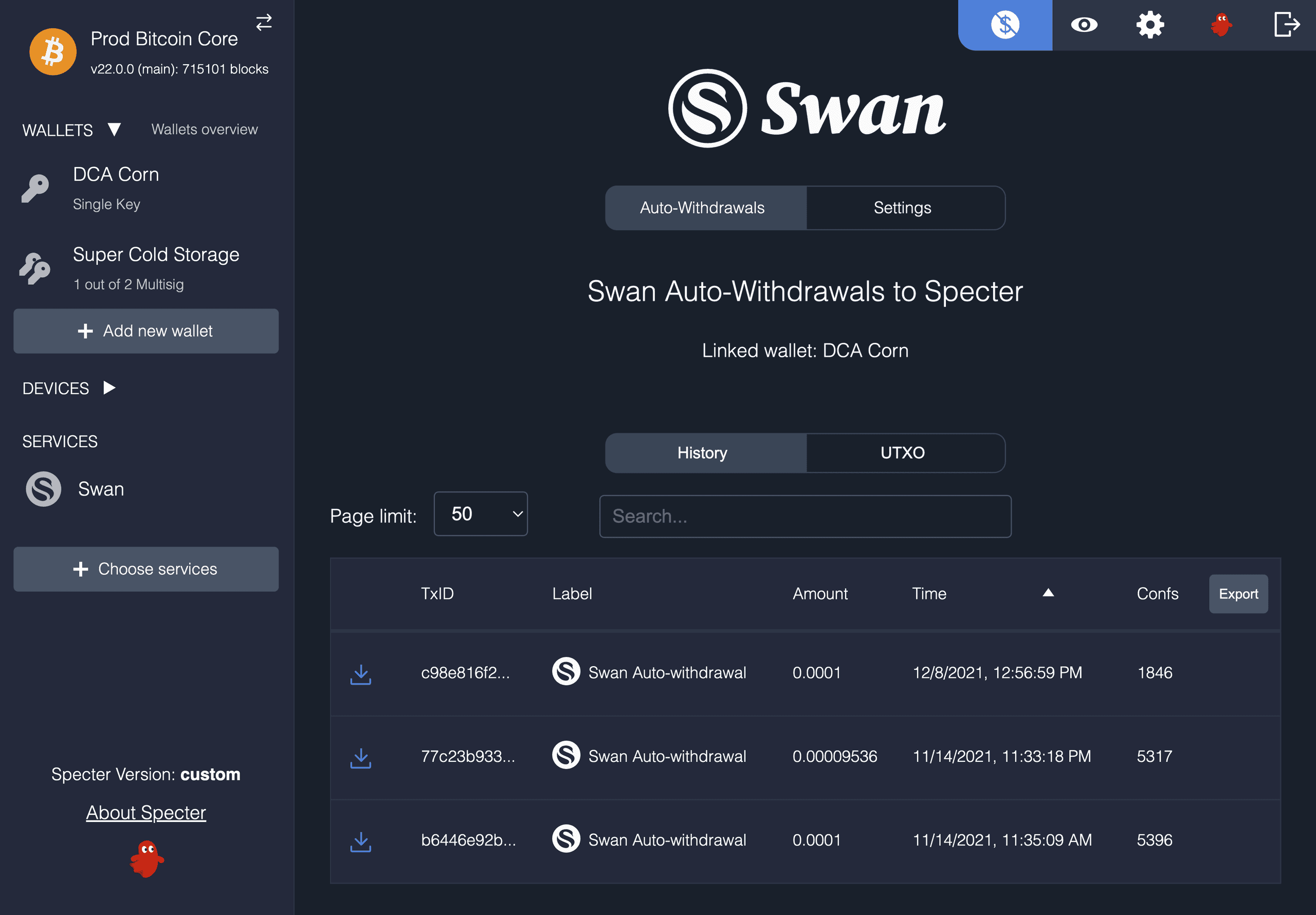This screenshot has width=1316, height=915.
Task: Toggle hidden amounts with the eye icon
Action: pyautogui.click(x=1083, y=25)
